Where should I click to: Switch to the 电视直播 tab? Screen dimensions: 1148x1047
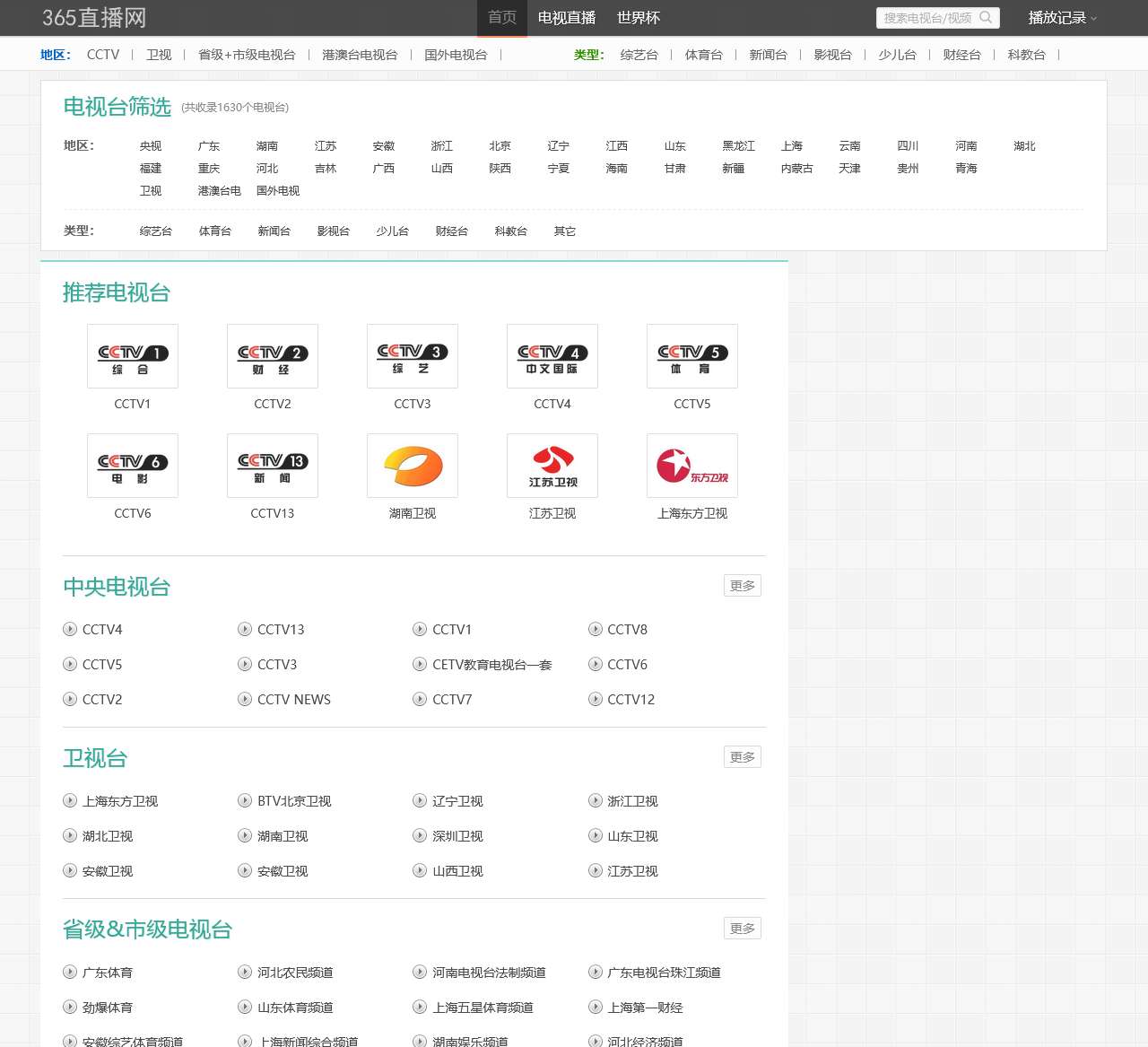pyautogui.click(x=566, y=17)
